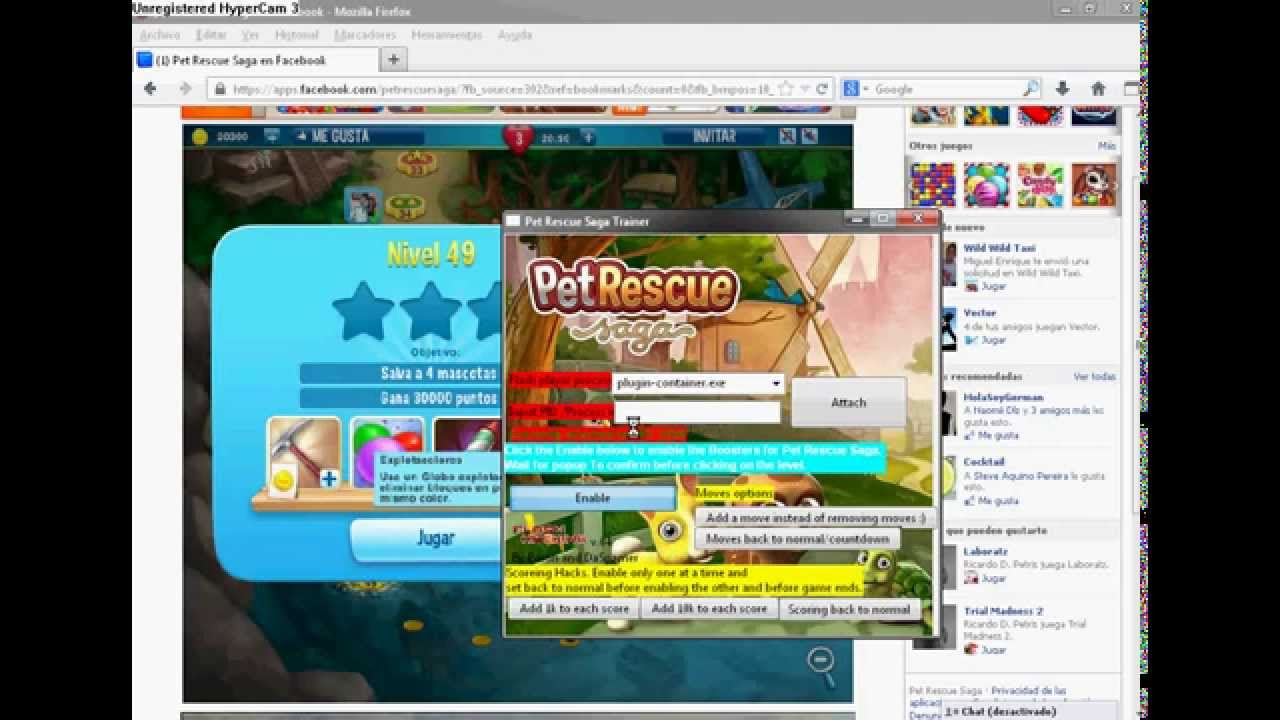
Task: Open the Cocktail page link
Action: (x=983, y=462)
